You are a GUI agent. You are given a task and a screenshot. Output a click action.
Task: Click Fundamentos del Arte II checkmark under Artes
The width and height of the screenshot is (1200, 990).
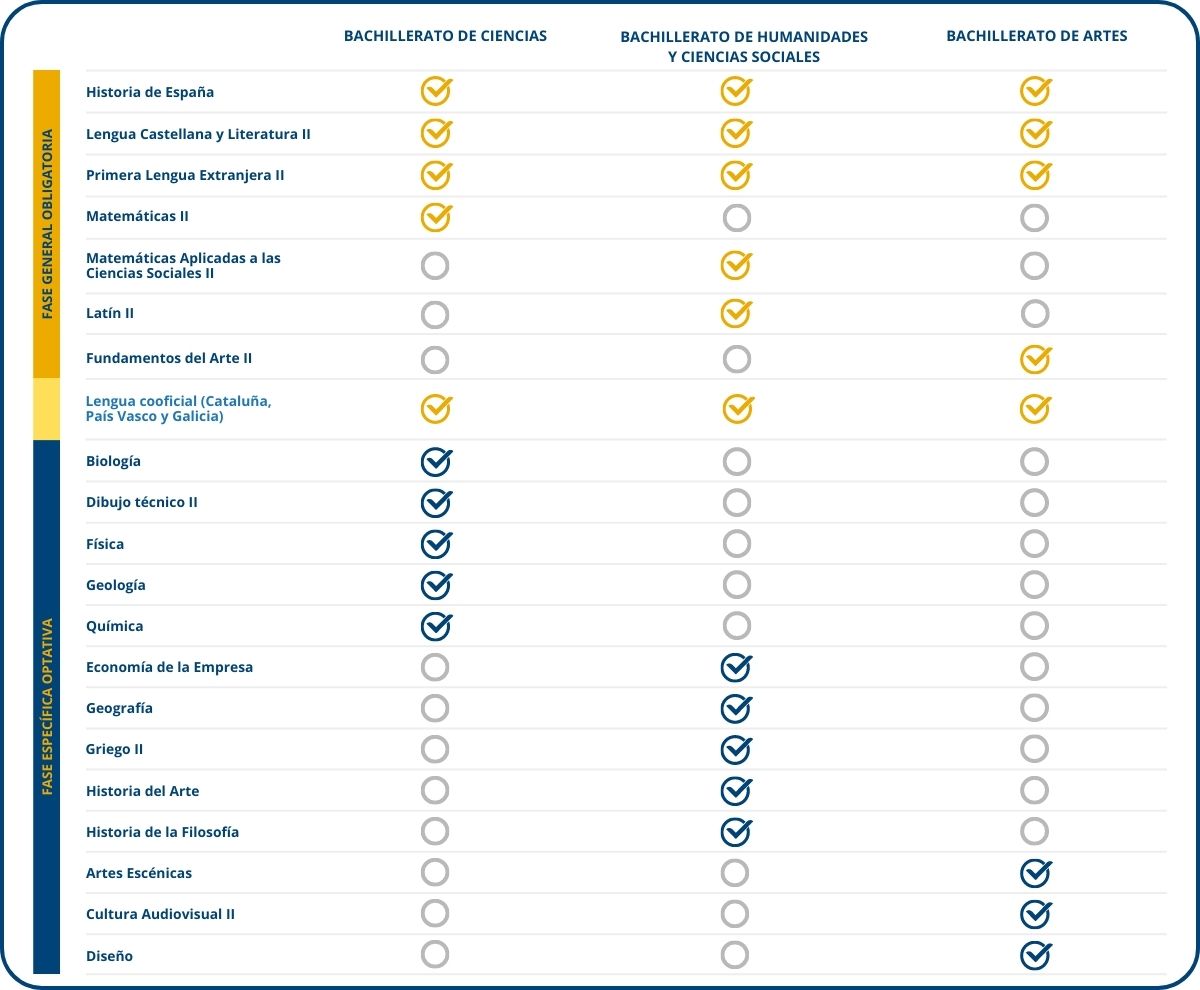coord(1034,359)
